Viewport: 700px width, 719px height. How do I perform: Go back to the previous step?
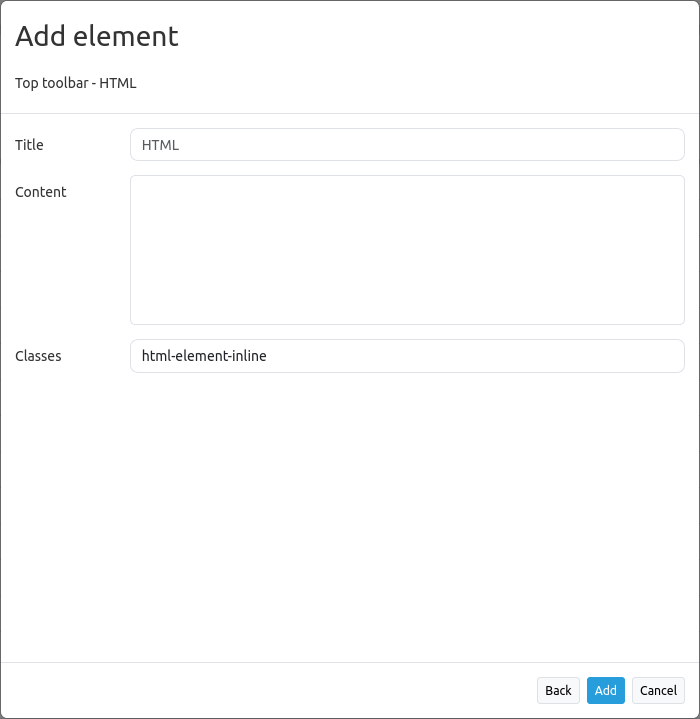tap(558, 690)
